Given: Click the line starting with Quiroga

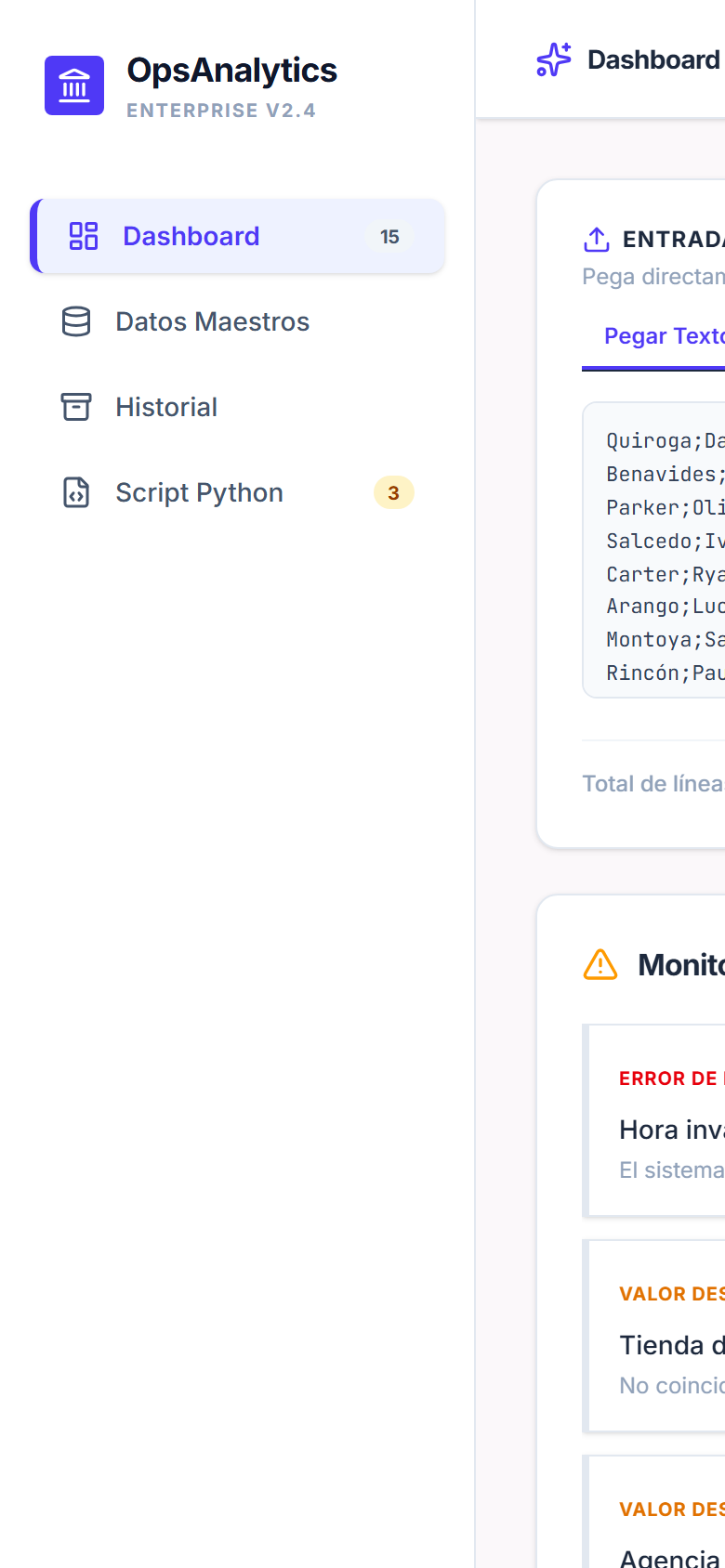Looking at the screenshot, I should (x=666, y=441).
